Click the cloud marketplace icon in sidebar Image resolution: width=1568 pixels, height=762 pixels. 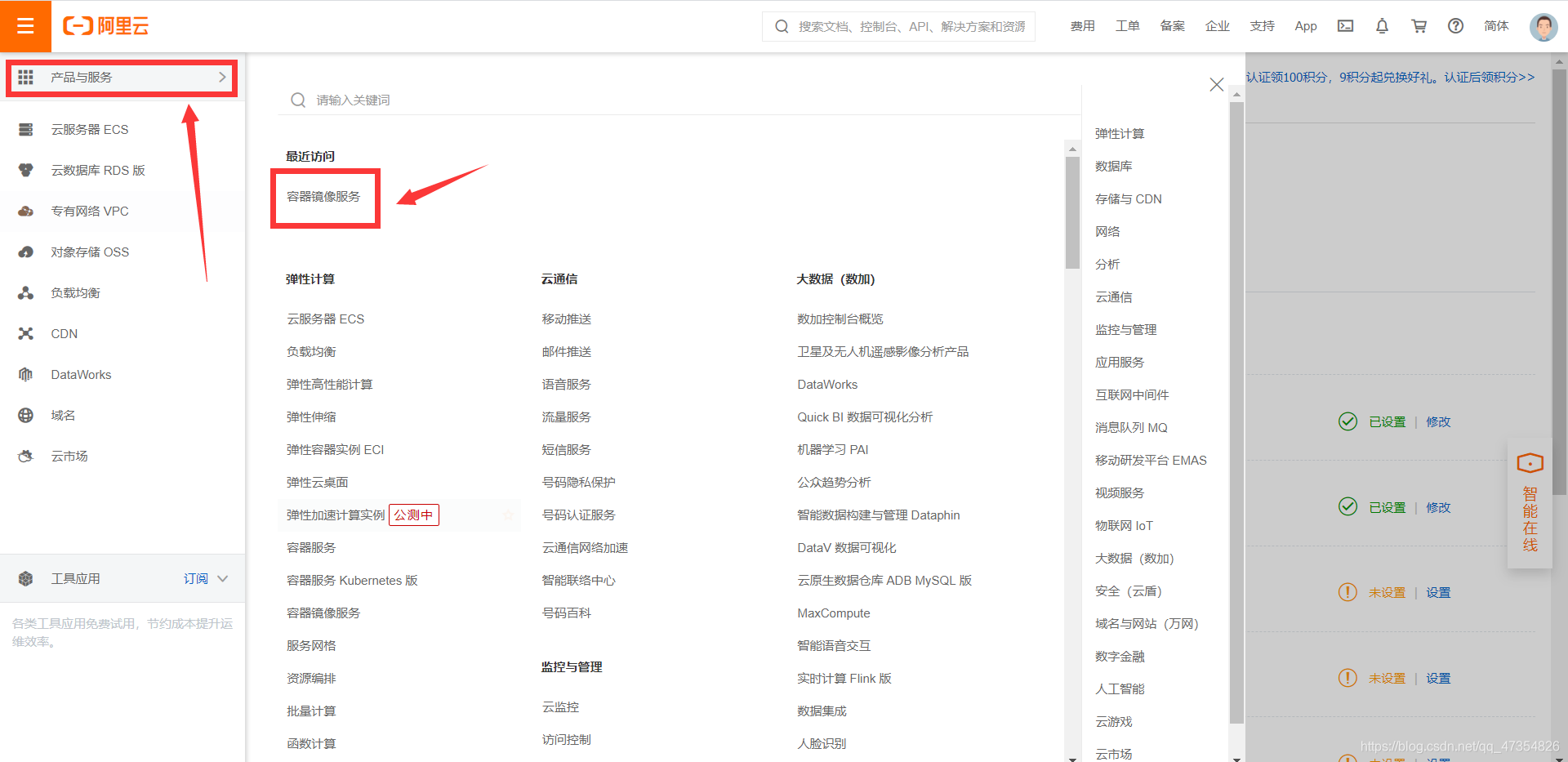(26, 456)
